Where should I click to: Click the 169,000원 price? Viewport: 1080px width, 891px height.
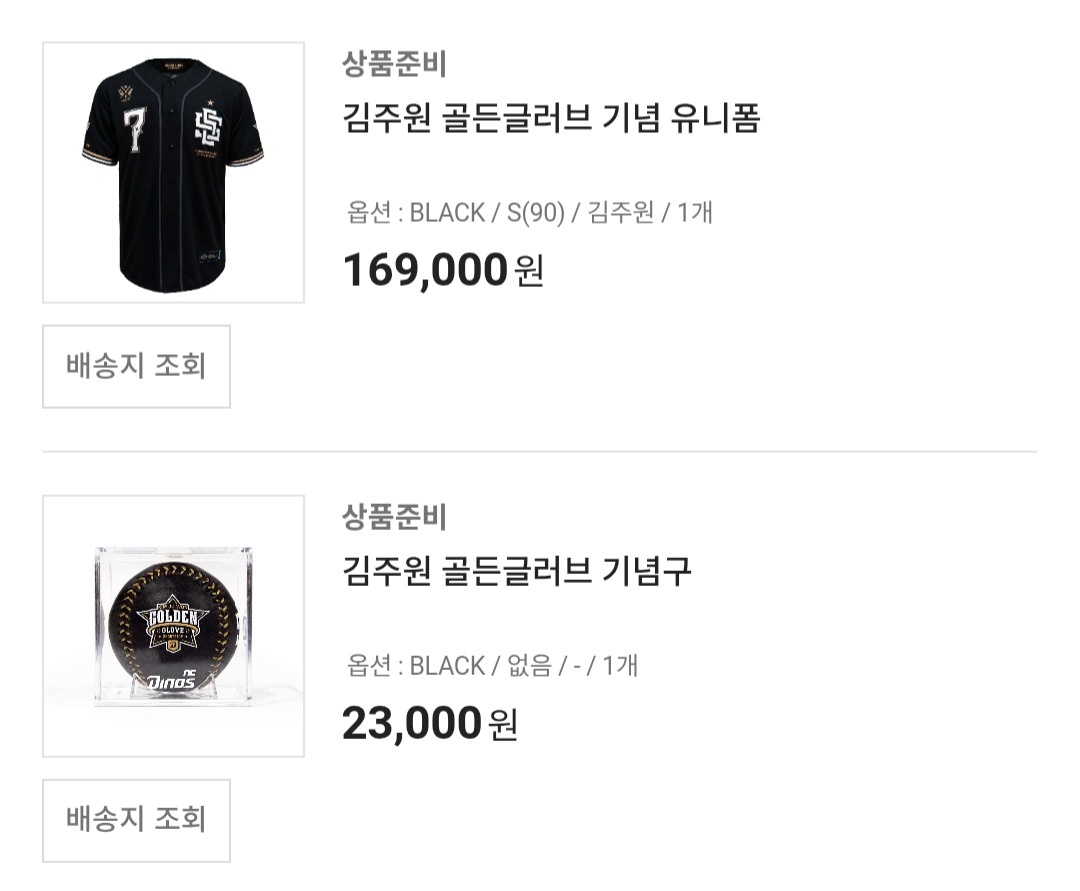(442, 270)
